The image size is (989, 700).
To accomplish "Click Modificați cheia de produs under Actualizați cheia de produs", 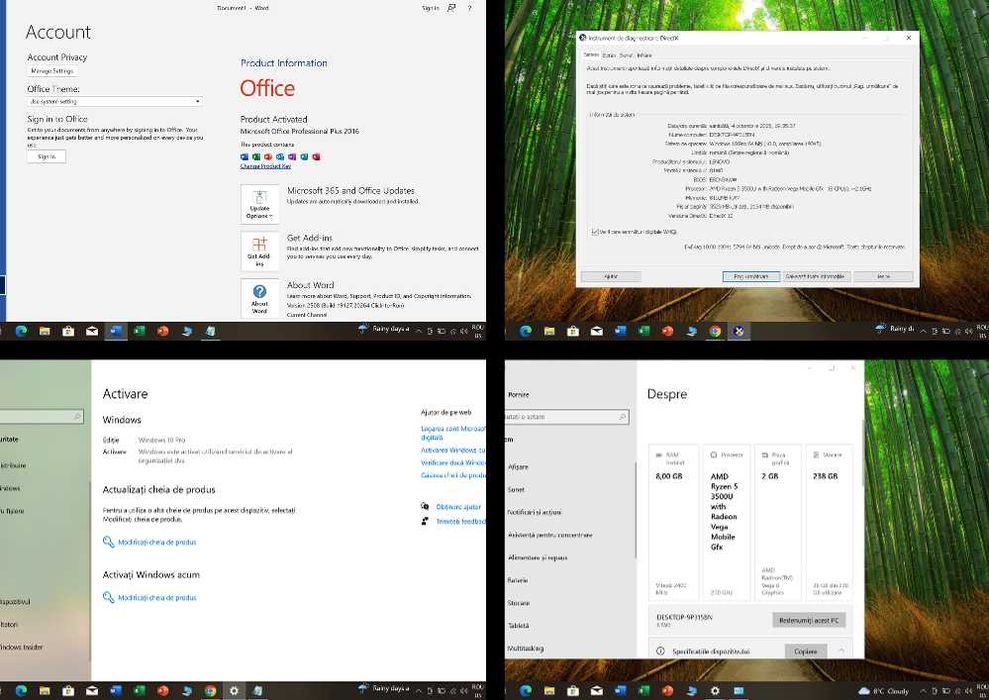I will coord(157,542).
